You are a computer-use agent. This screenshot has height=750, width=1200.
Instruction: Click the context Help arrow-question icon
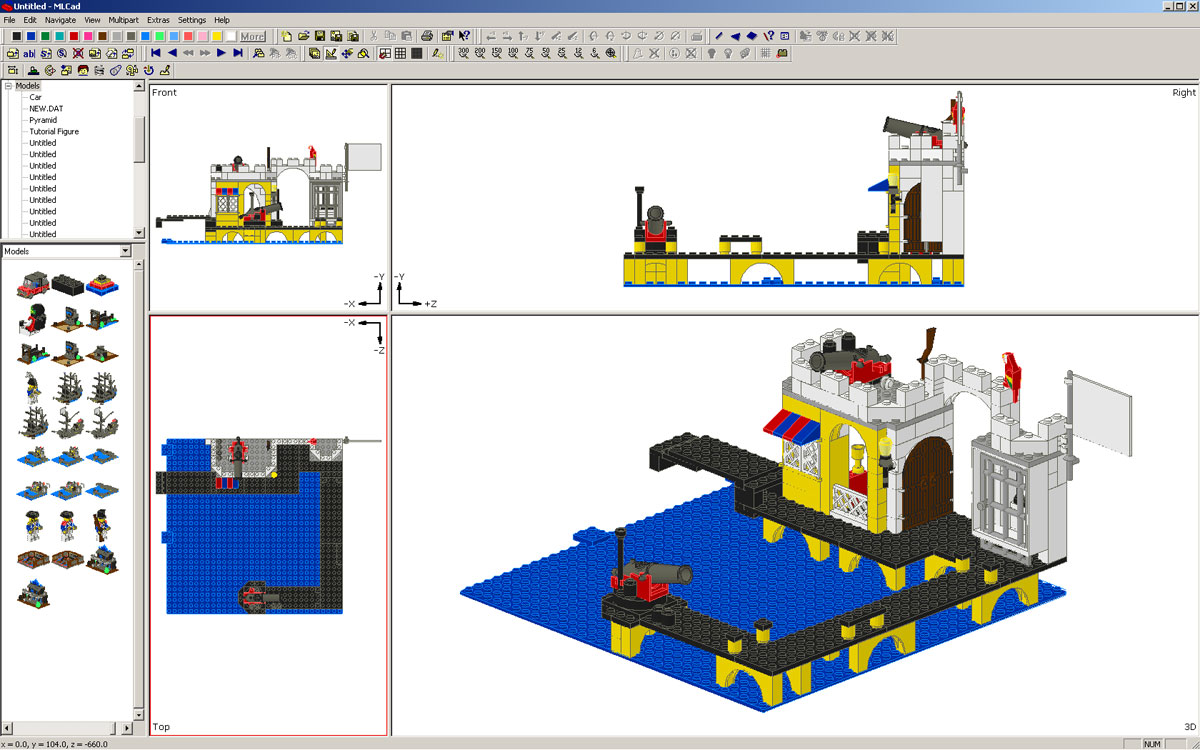(464, 36)
